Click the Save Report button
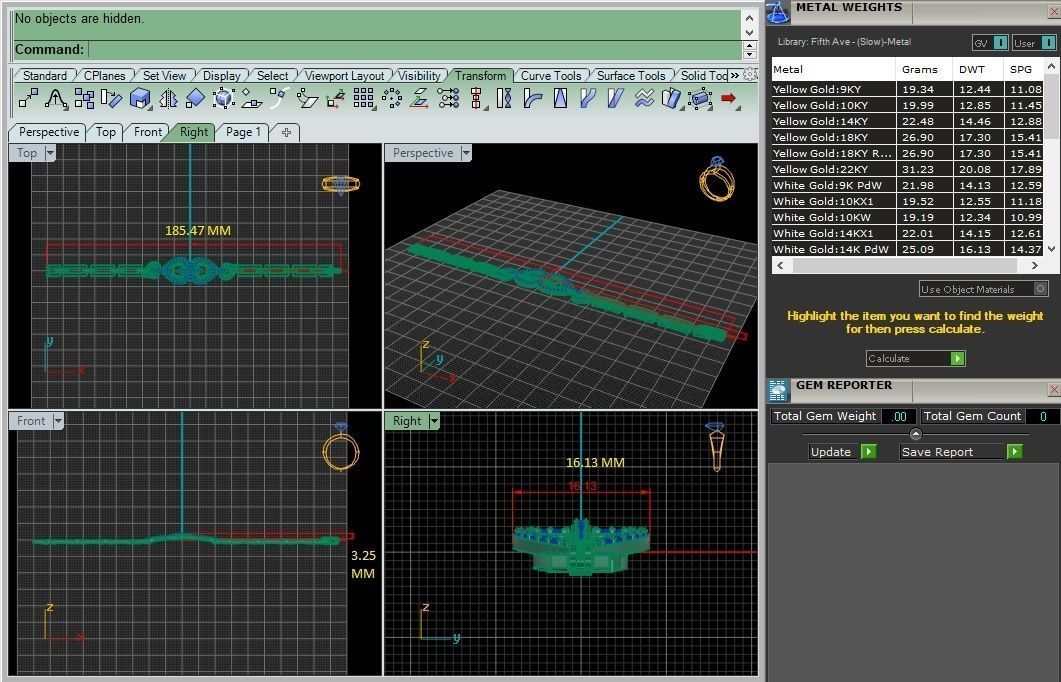Viewport: 1061px width, 682px height. coord(961,451)
